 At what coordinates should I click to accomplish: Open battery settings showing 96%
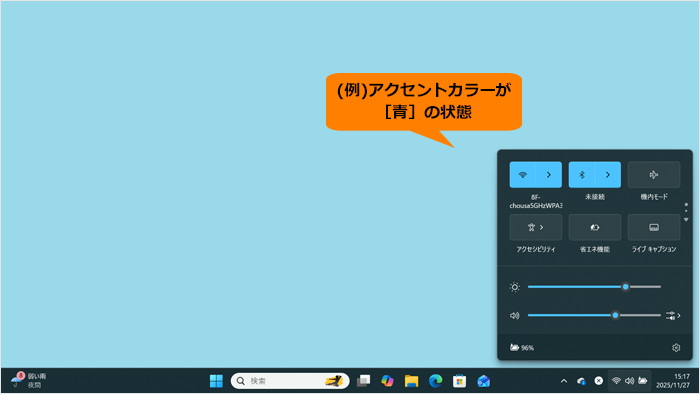[x=522, y=348]
